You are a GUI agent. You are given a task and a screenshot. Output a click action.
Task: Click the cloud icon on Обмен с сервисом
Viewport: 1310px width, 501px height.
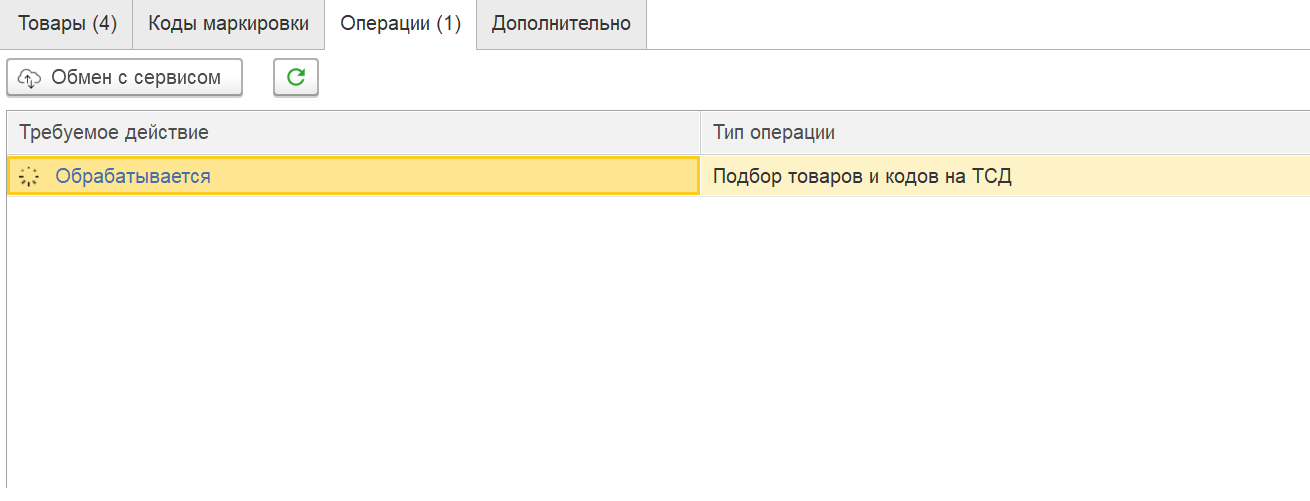click(x=30, y=78)
